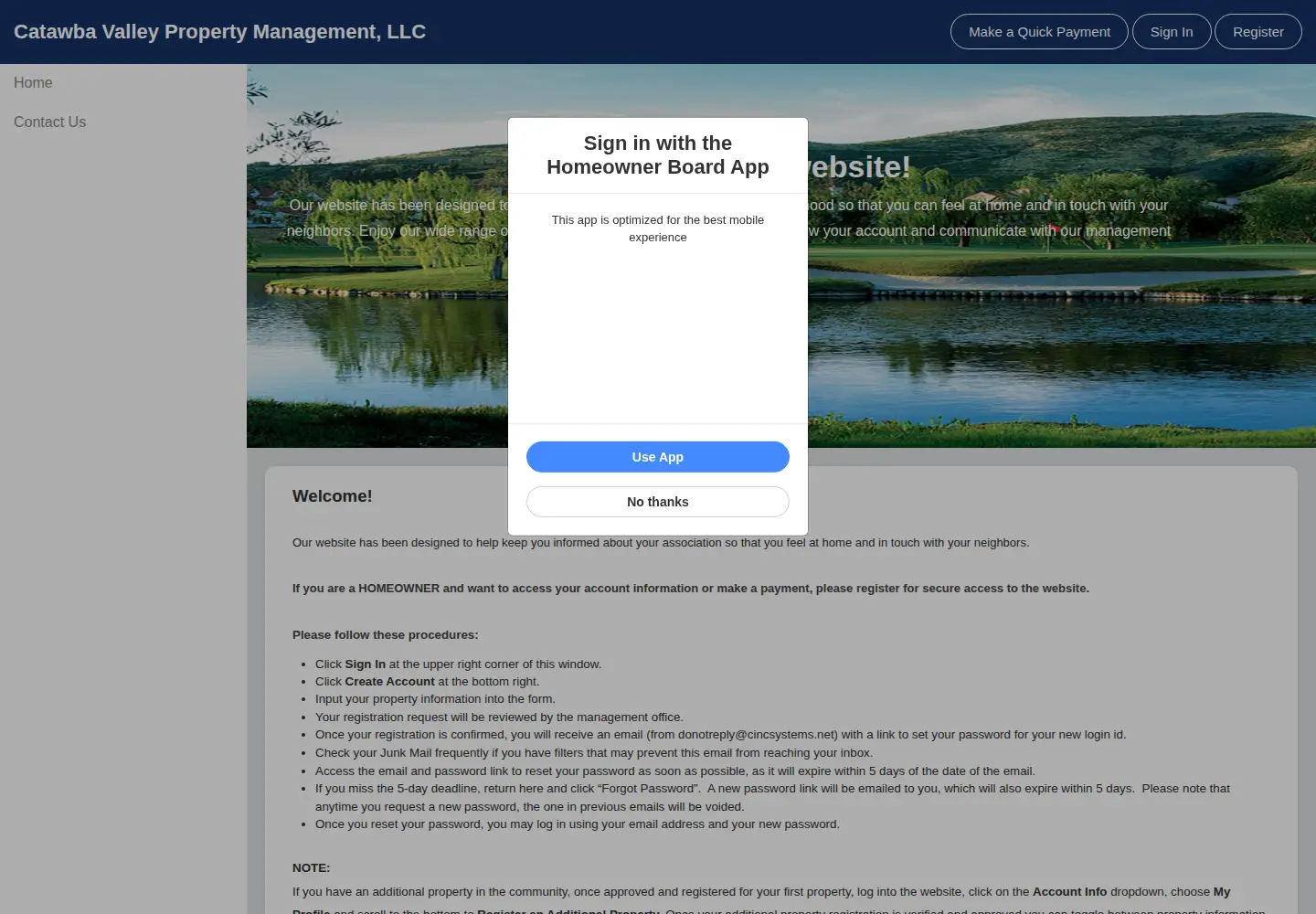
Task: Click the 'Check your Junk Mail frequently' bullet
Action: [x=594, y=753]
